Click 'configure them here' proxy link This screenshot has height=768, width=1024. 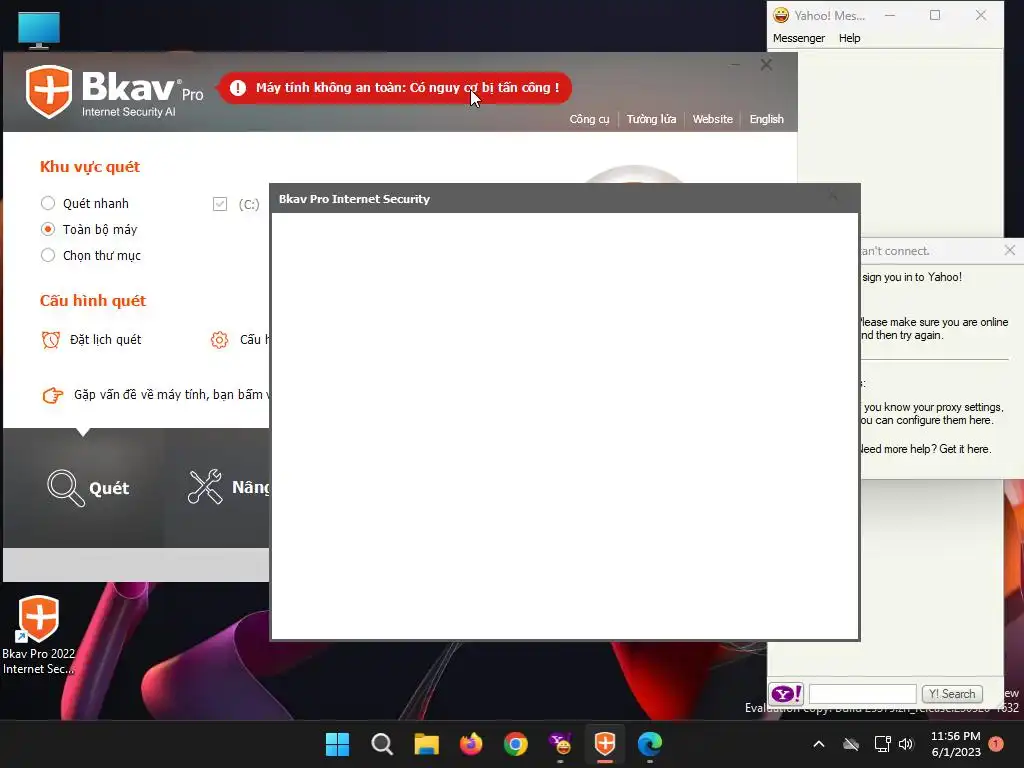pos(944,420)
